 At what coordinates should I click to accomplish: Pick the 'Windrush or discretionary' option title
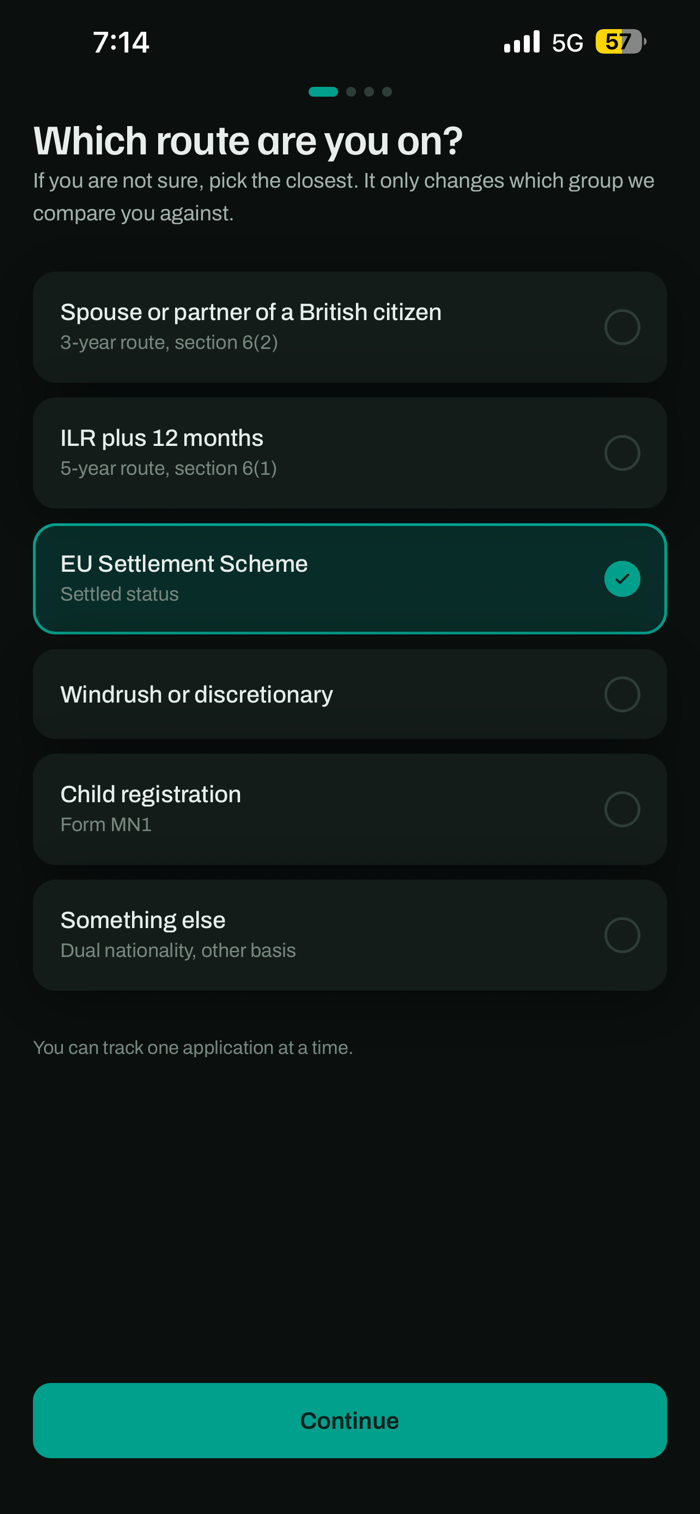pos(197,694)
